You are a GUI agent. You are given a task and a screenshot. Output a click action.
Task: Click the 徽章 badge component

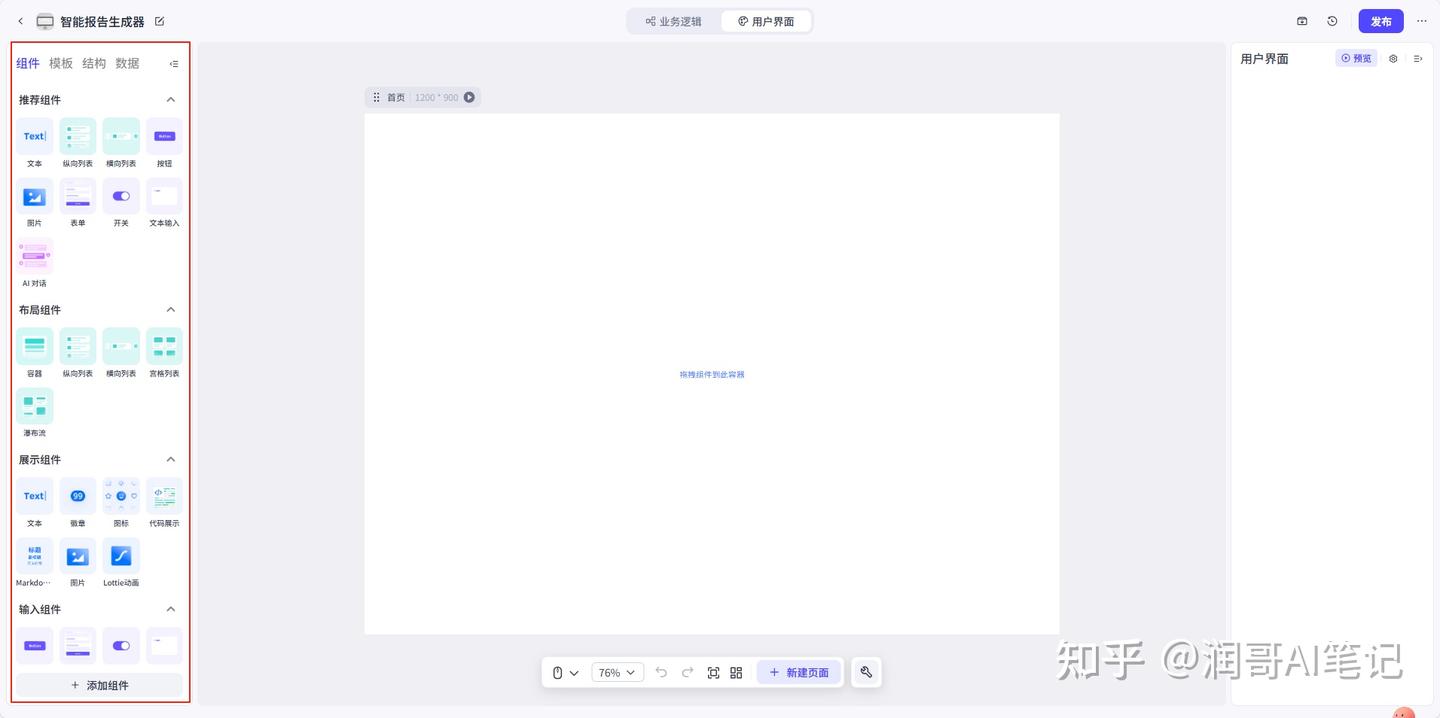78,496
